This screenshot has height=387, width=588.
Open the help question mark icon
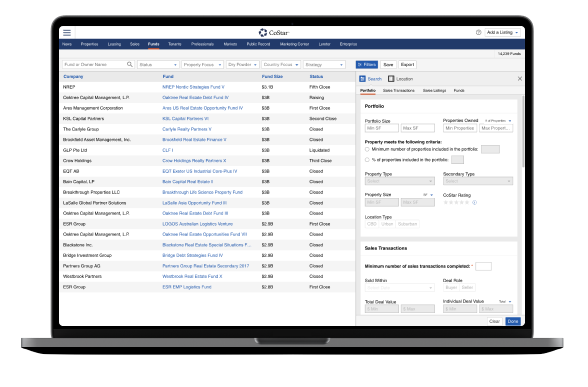coord(478,33)
